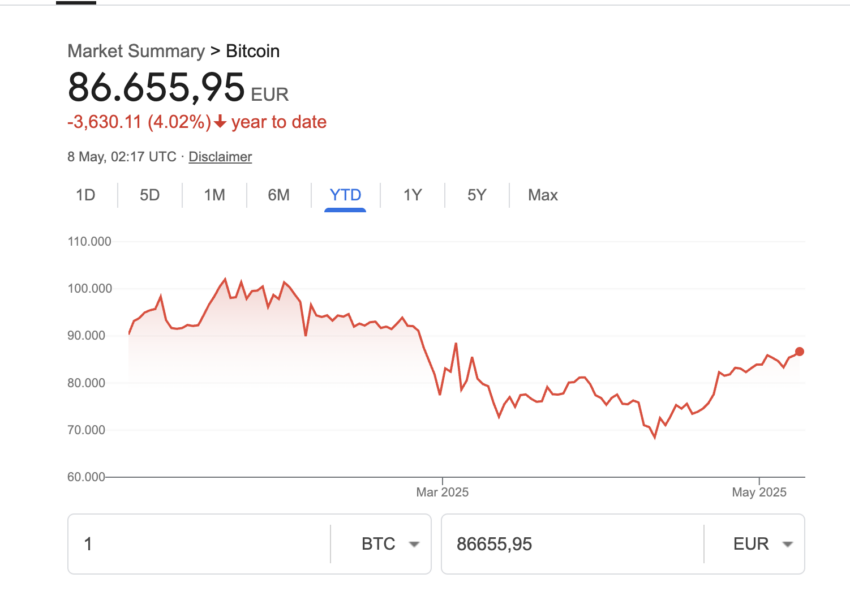Click the EUR dropdown arrow icon

(x=788, y=544)
